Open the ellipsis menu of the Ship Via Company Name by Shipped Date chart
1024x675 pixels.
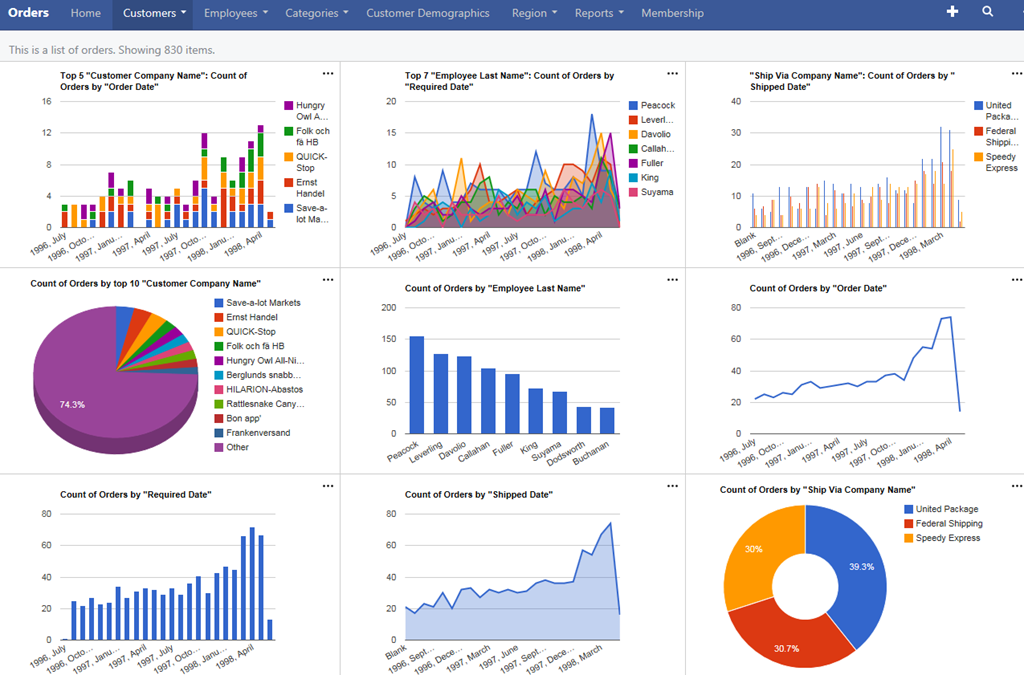[x=1017, y=73]
